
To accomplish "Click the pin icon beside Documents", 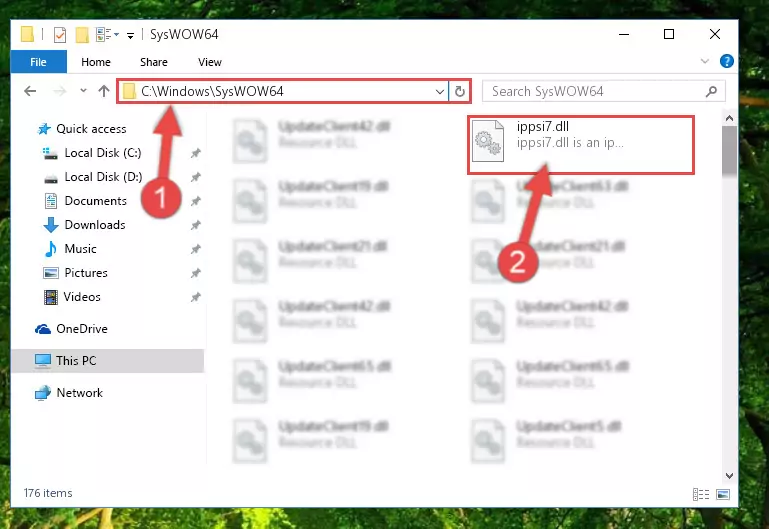I will (x=196, y=201).
